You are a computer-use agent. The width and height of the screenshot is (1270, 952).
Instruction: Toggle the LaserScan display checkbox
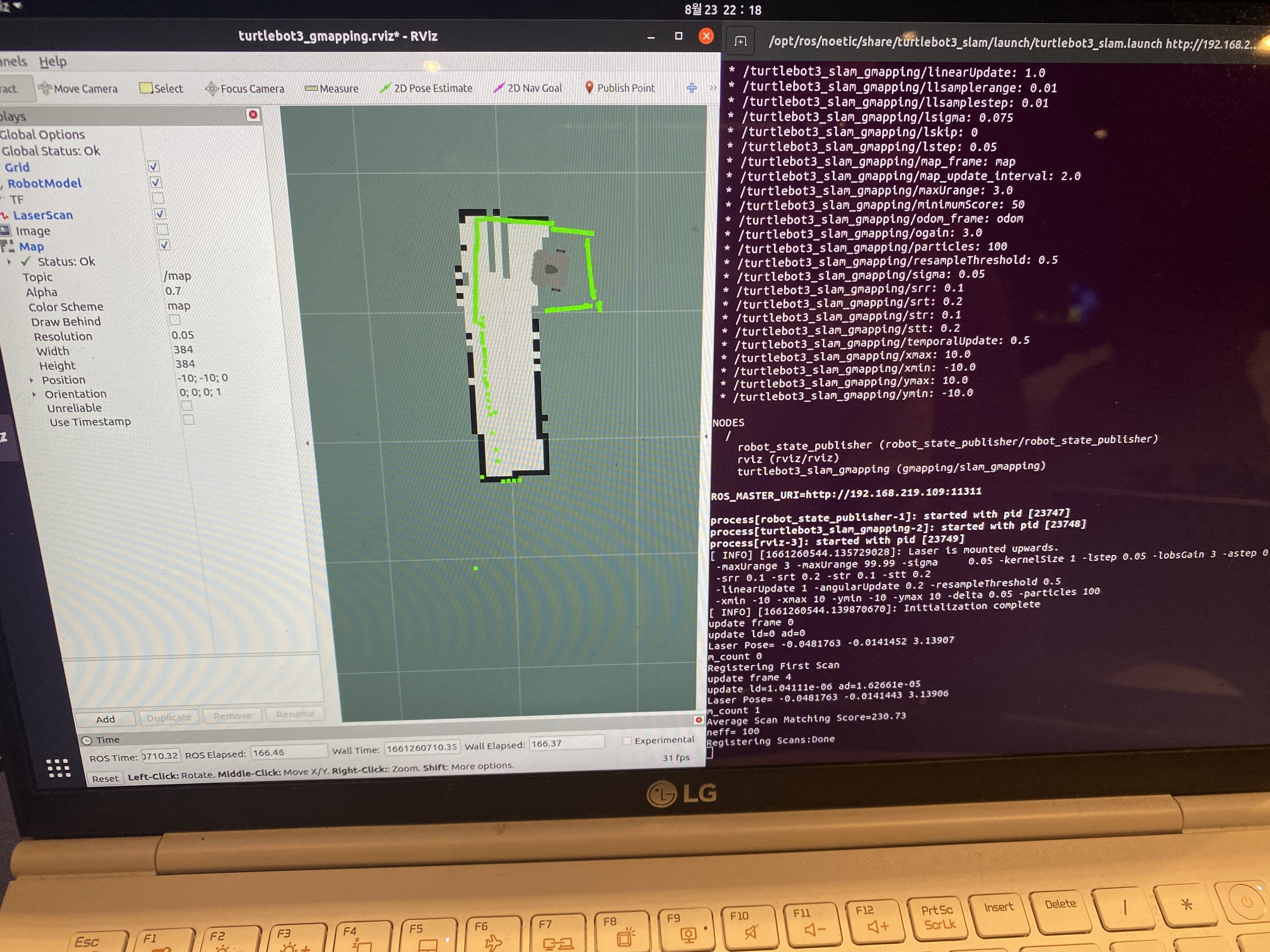[160, 214]
